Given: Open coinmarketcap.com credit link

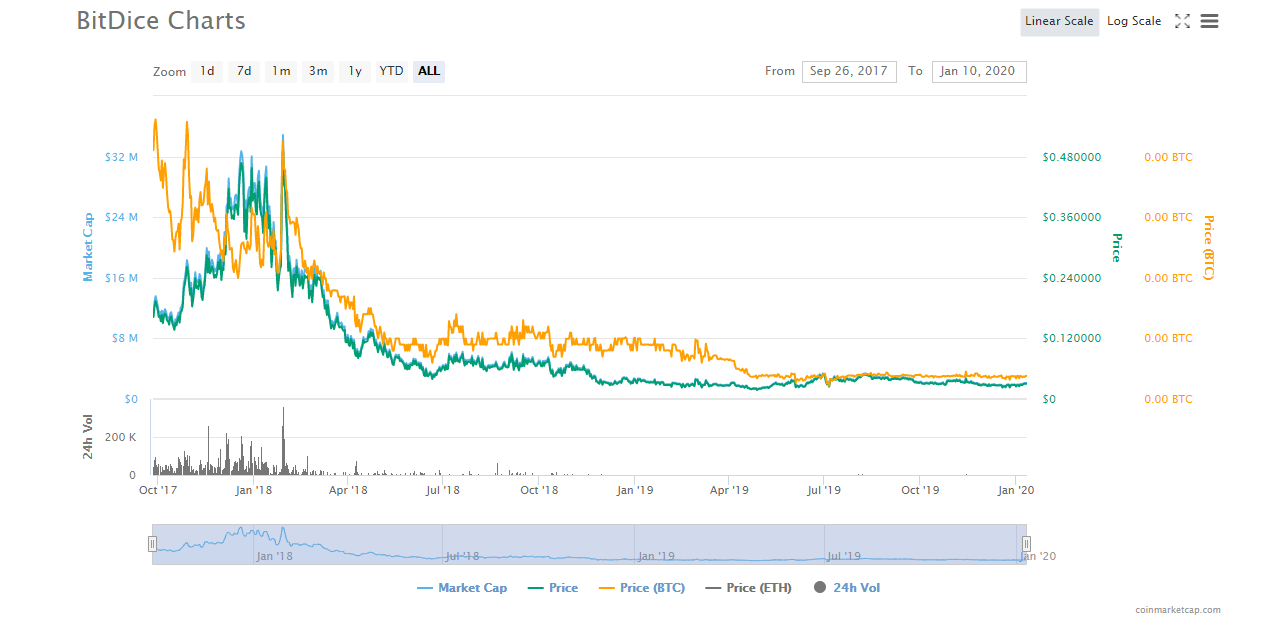Looking at the screenshot, I should pyautogui.click(x=1178, y=610).
